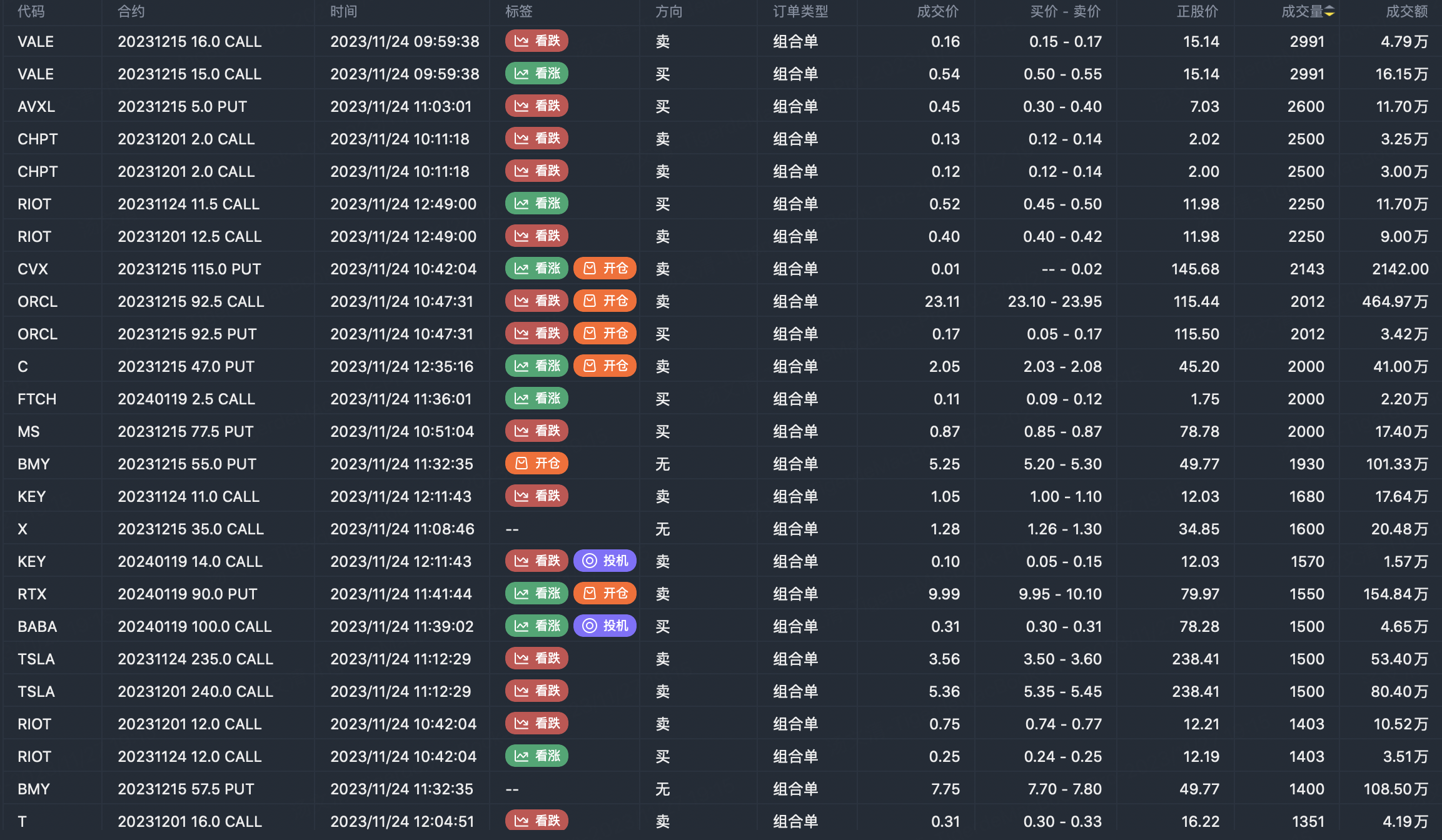Image resolution: width=1442 pixels, height=840 pixels.
Task: Click the 订单类型 column header
Action: pos(800,11)
